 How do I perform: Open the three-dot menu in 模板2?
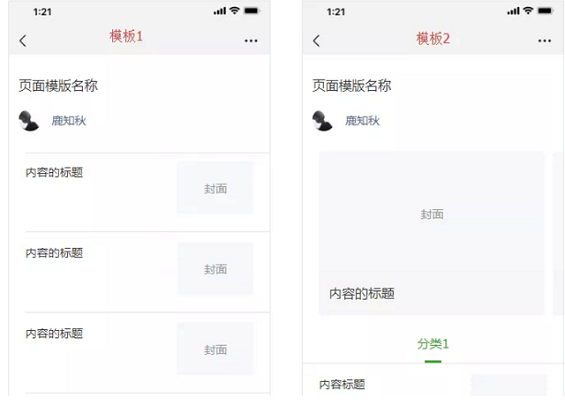click(544, 41)
